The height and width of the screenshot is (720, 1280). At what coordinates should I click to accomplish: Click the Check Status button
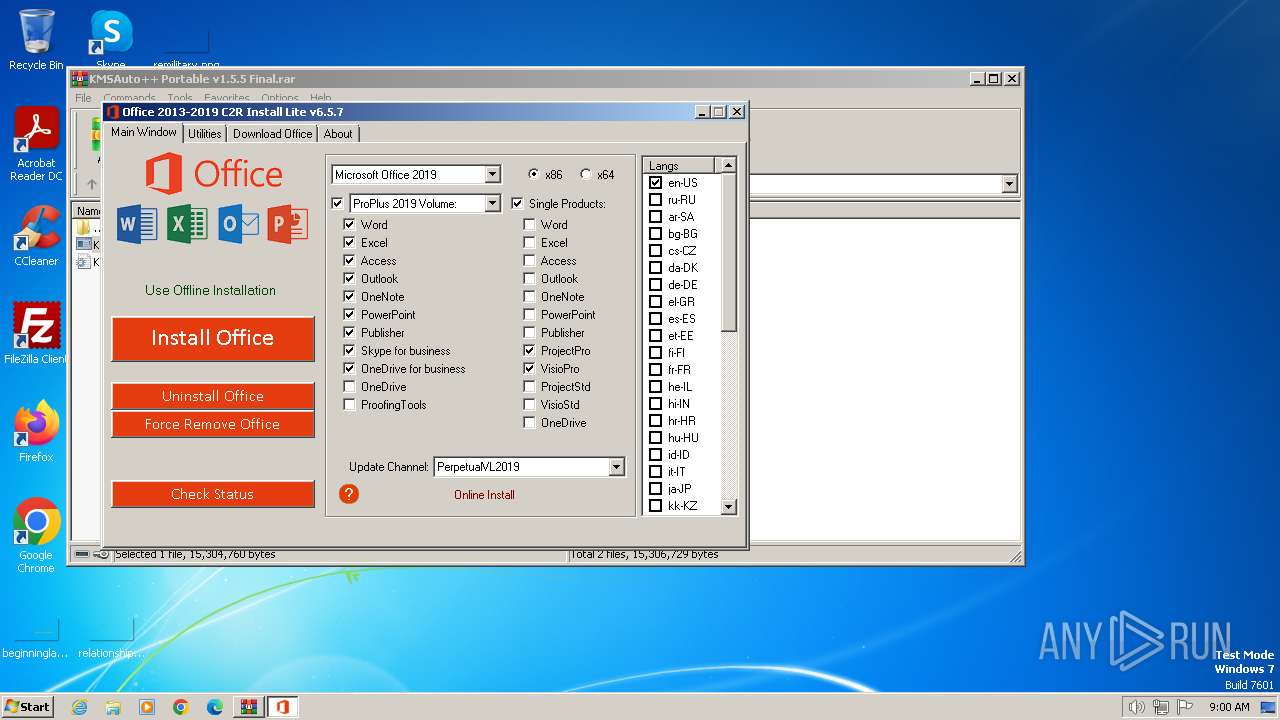click(x=213, y=494)
